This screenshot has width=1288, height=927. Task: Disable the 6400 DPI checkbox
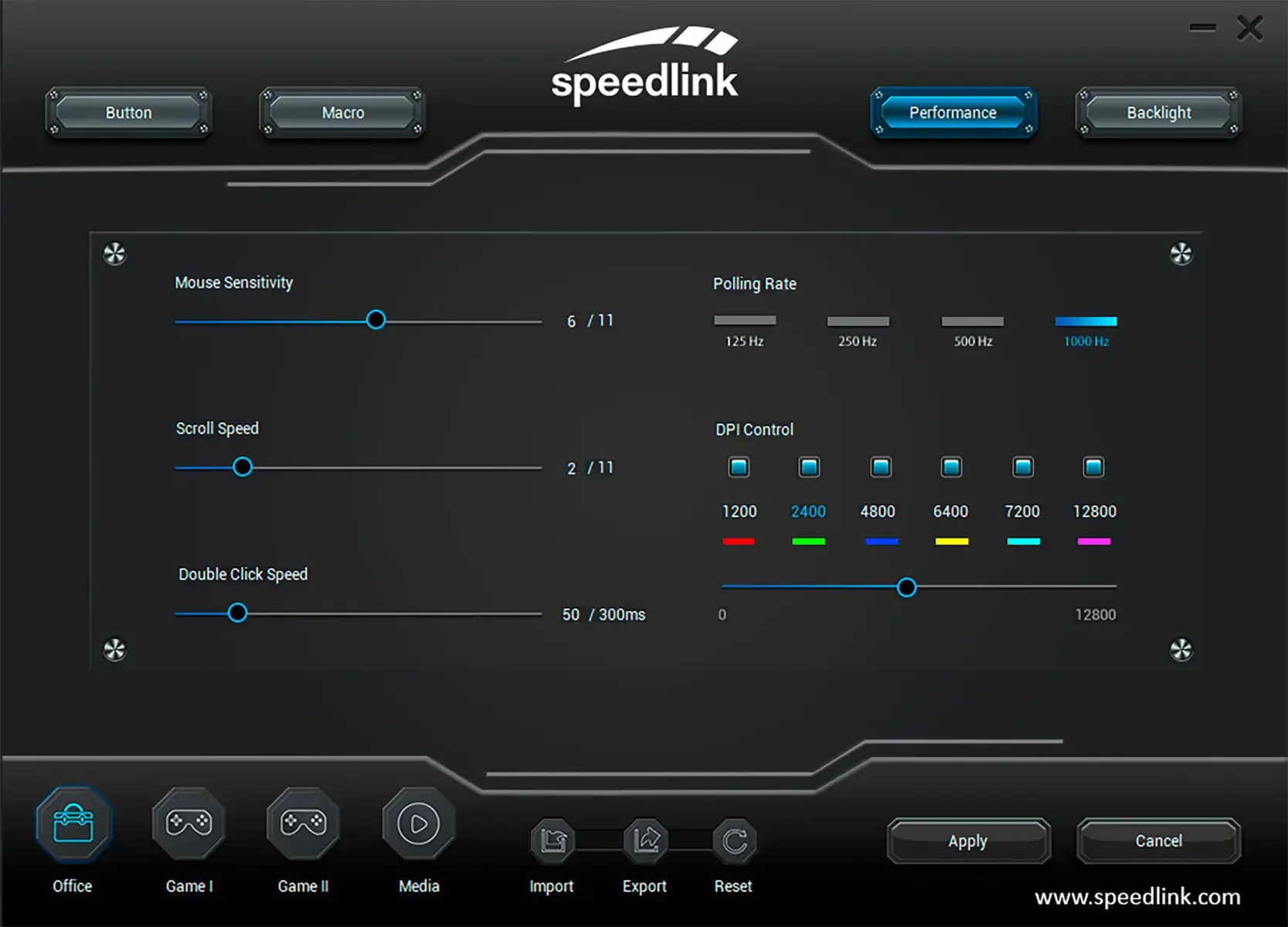coord(951,467)
